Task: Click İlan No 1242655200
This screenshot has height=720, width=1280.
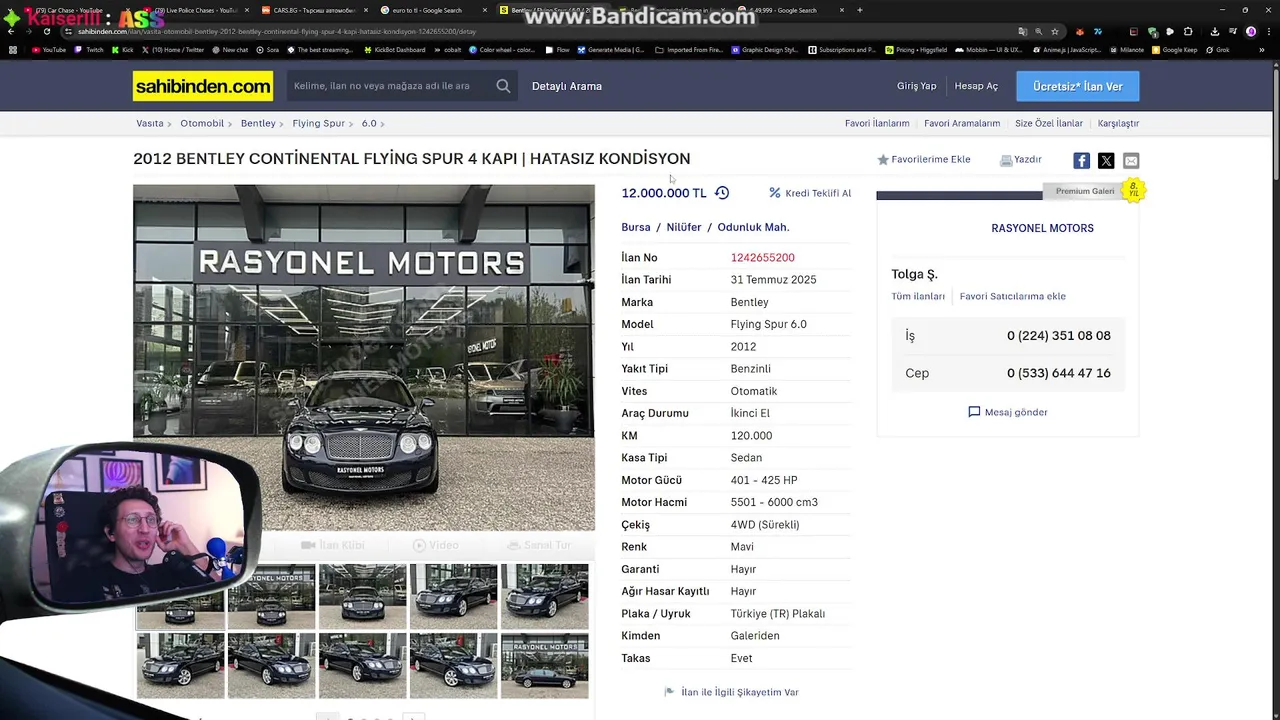Action: click(762, 258)
